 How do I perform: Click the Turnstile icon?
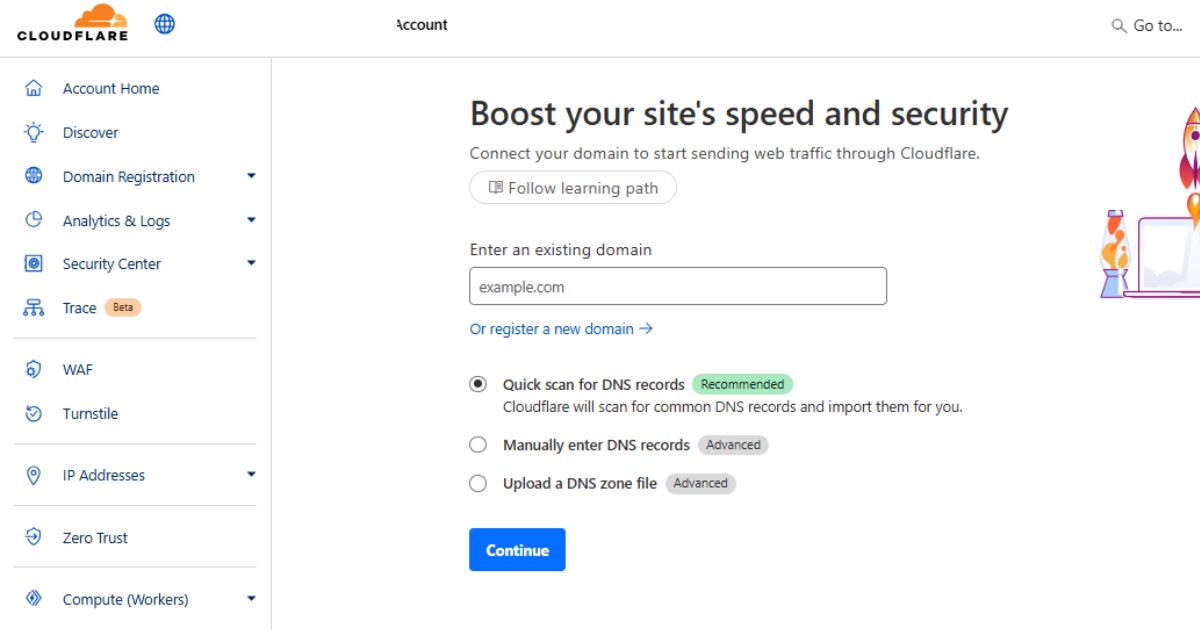pyautogui.click(x=35, y=413)
